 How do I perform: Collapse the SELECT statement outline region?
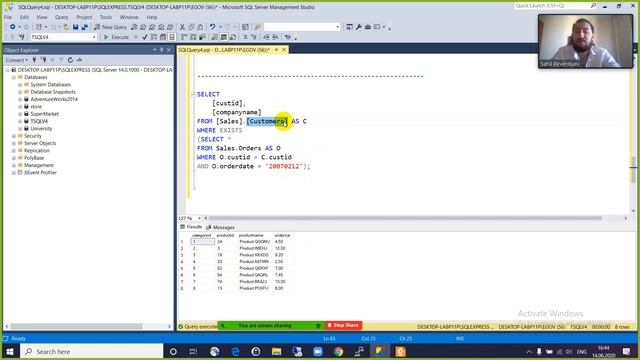(x=193, y=94)
